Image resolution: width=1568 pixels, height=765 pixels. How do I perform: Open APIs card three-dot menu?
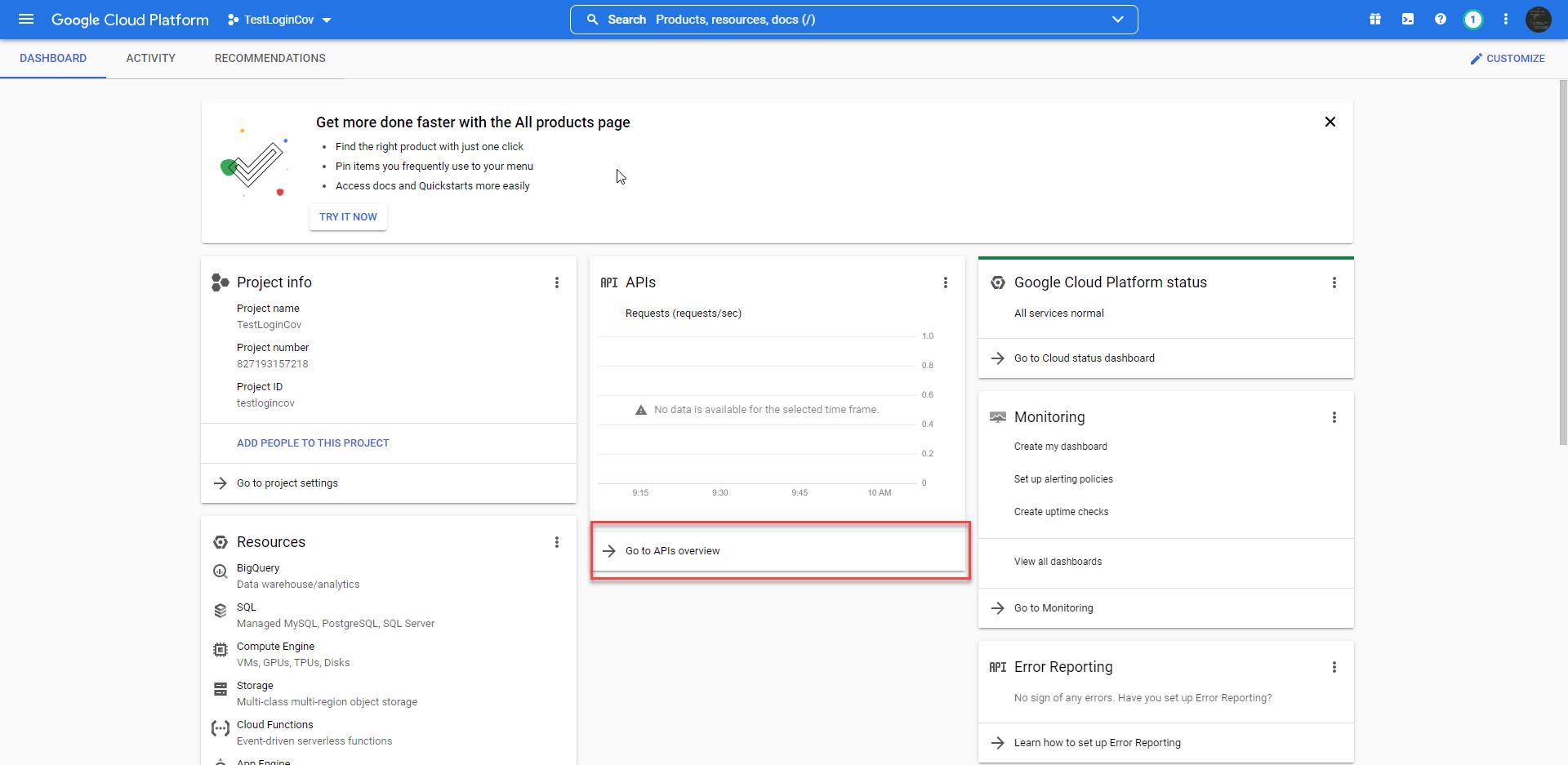pos(946,282)
